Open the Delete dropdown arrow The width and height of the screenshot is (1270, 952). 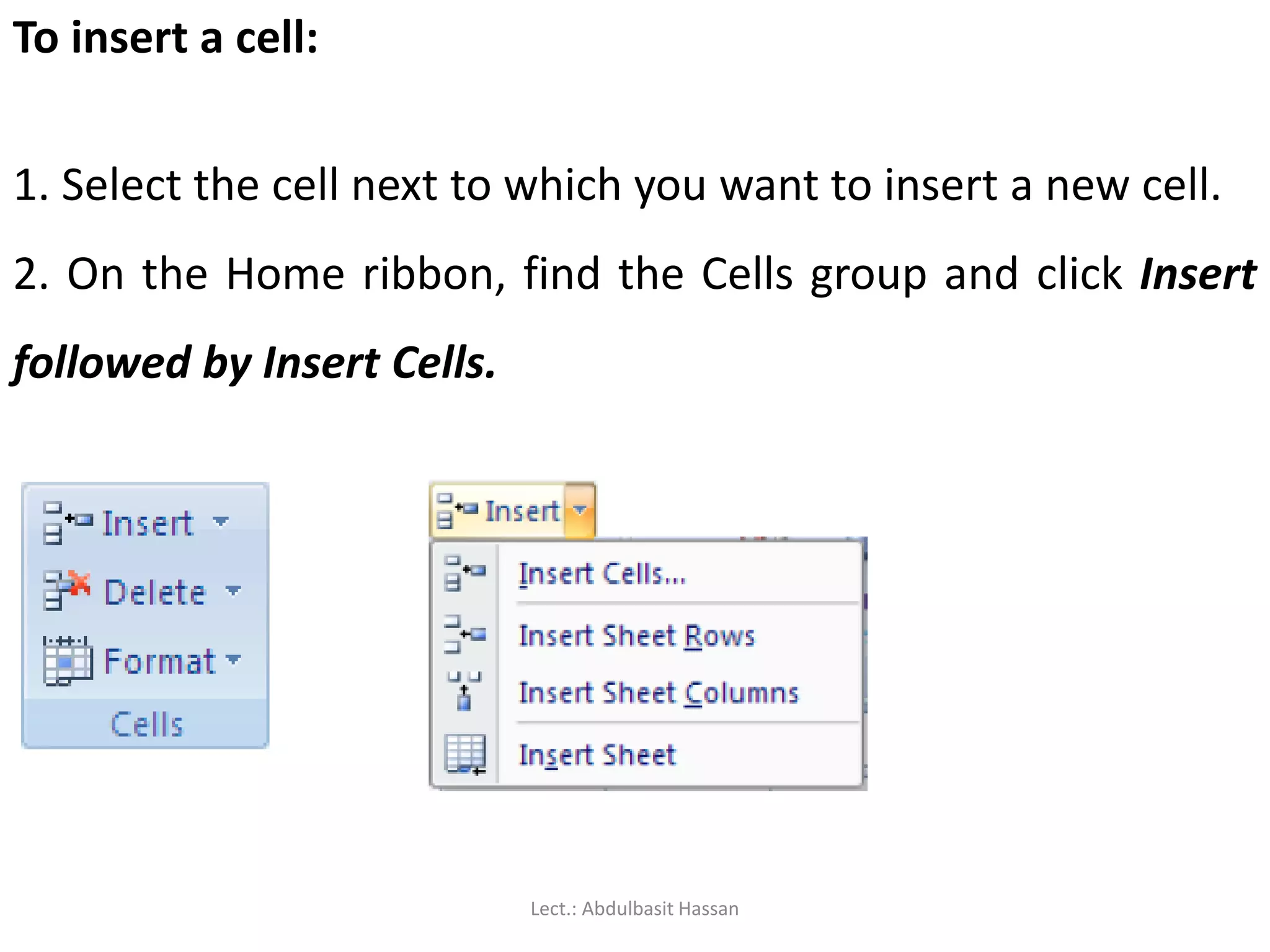coord(233,591)
